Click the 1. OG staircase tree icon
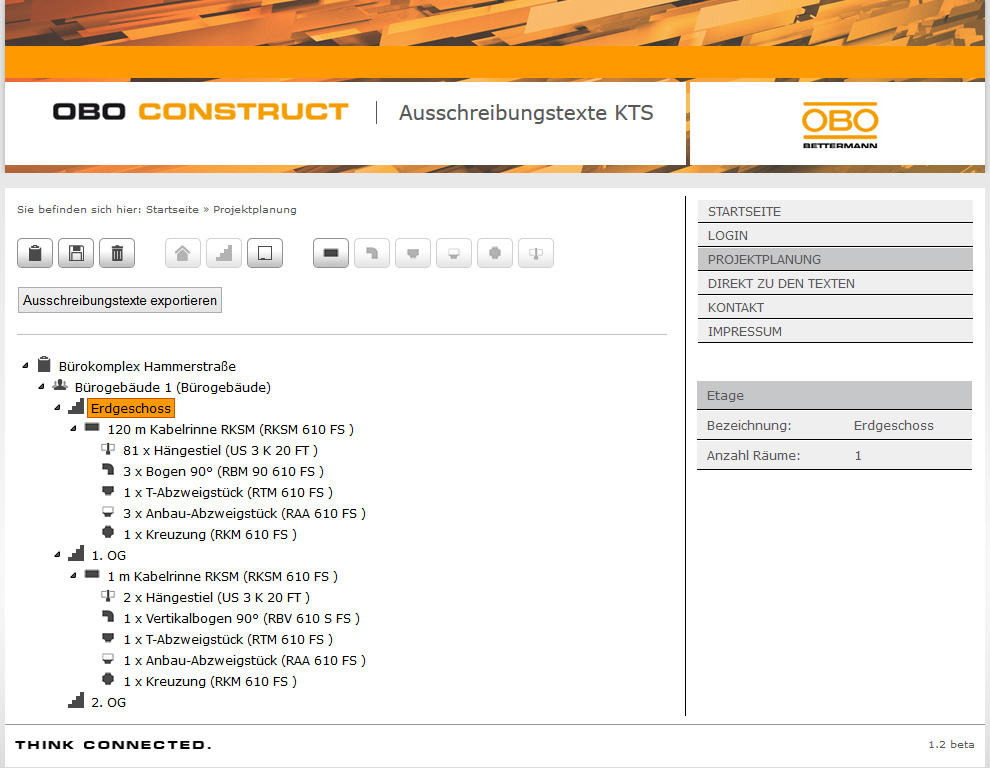This screenshot has height=768, width=990. (76, 554)
